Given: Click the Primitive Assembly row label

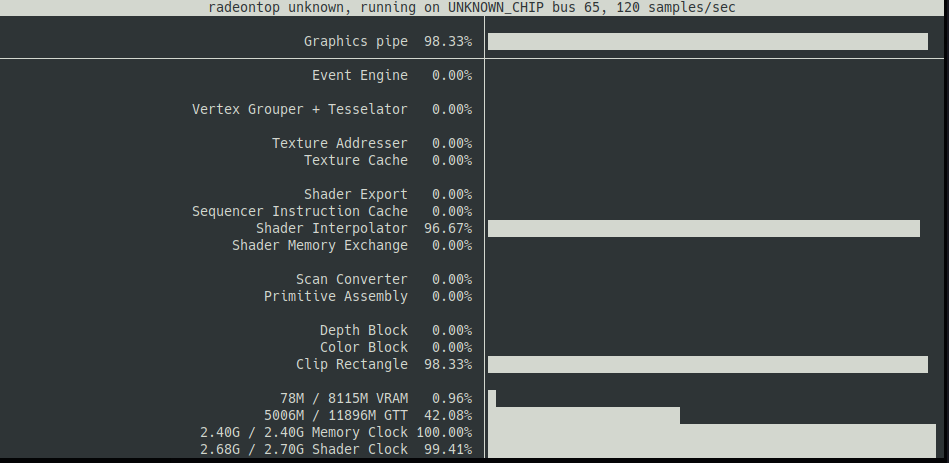Looking at the screenshot, I should pos(335,296).
